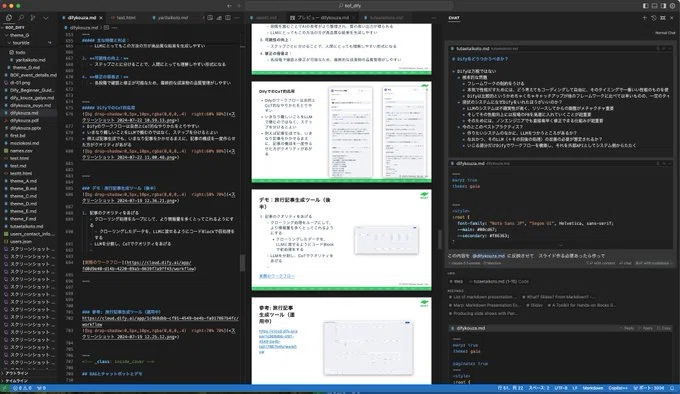Click the cloud.dify.ai link in last slide

[278, 342]
